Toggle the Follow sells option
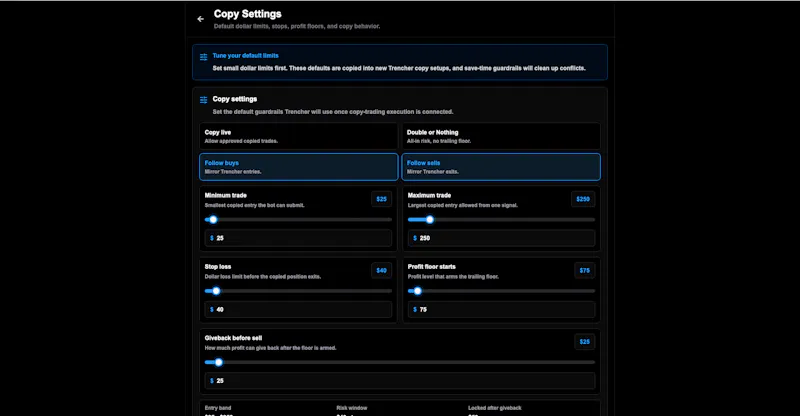 click(501, 167)
